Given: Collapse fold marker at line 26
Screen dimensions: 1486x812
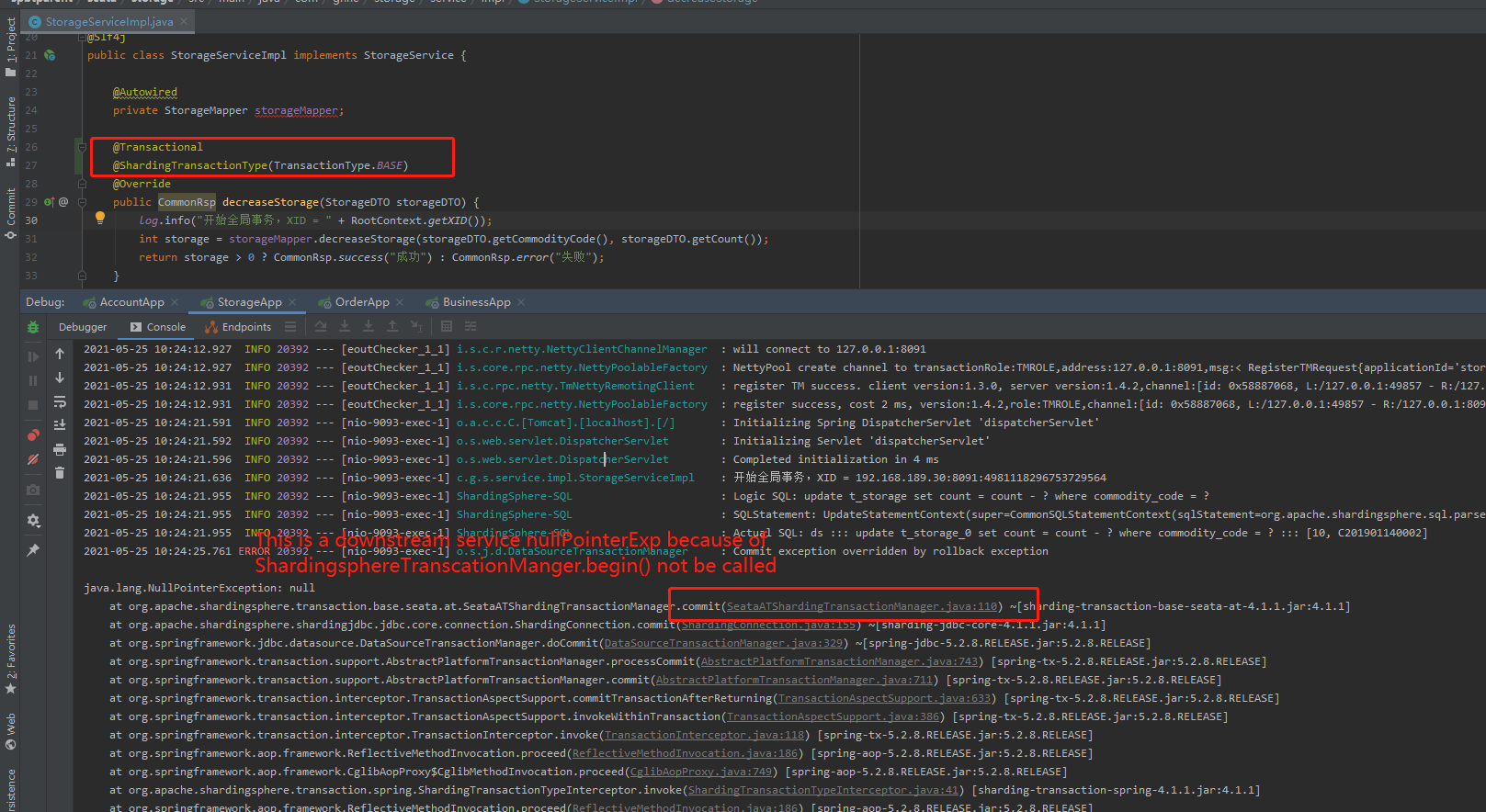Looking at the screenshot, I should tap(82, 147).
